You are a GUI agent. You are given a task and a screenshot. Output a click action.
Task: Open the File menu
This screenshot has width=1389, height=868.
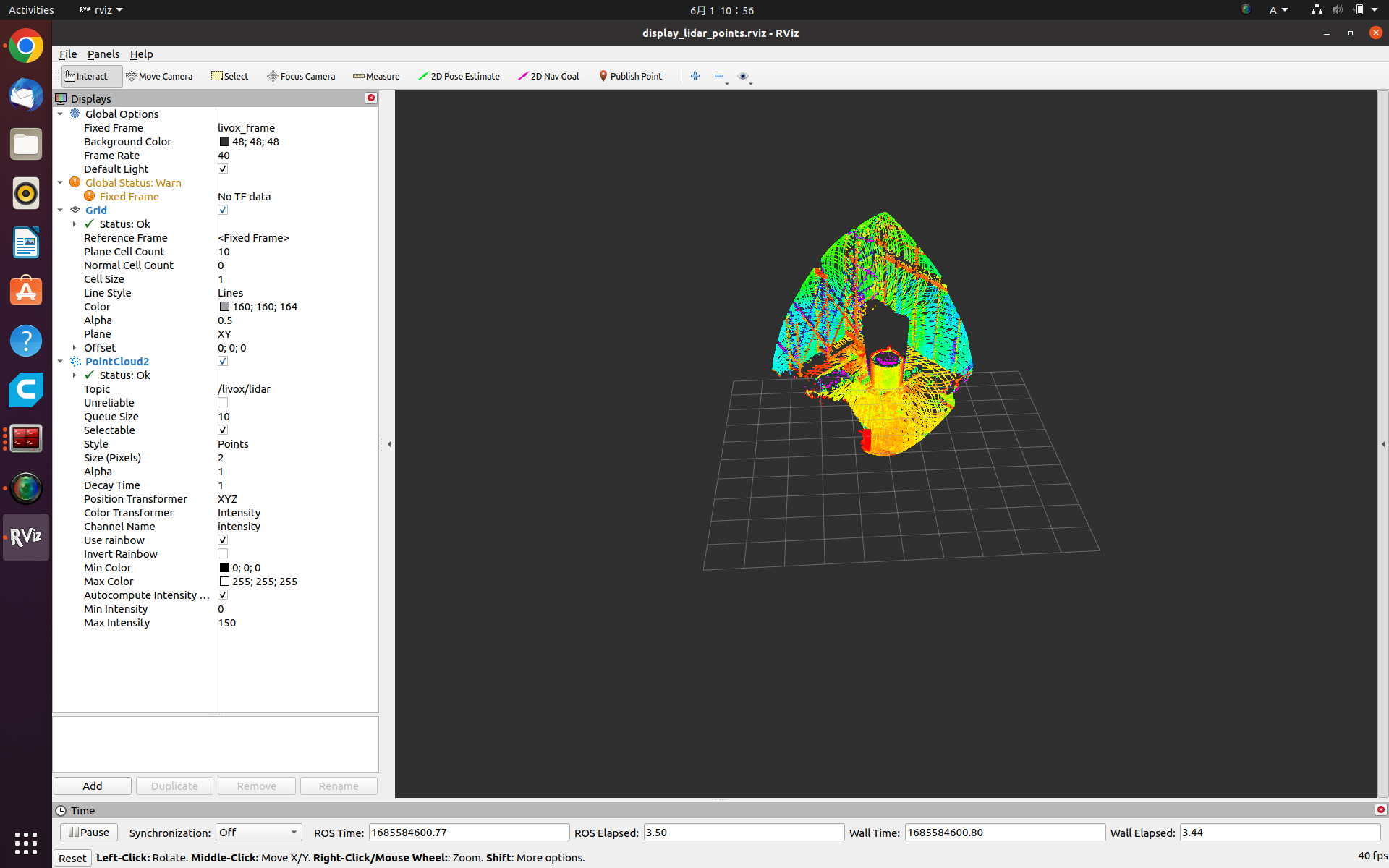(67, 54)
